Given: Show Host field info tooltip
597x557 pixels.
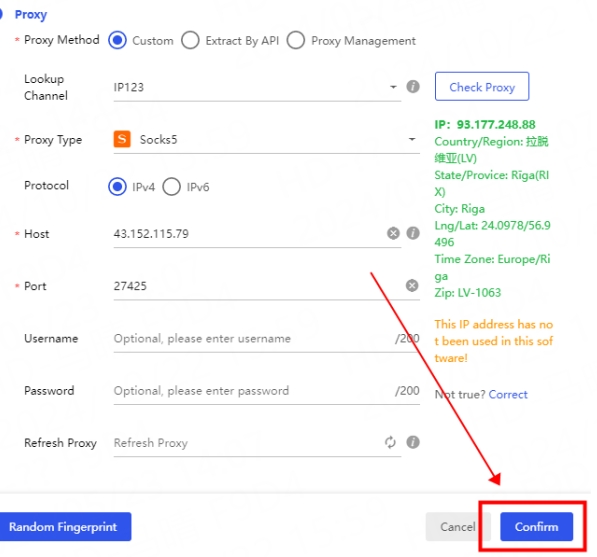Looking at the screenshot, I should 413,233.
